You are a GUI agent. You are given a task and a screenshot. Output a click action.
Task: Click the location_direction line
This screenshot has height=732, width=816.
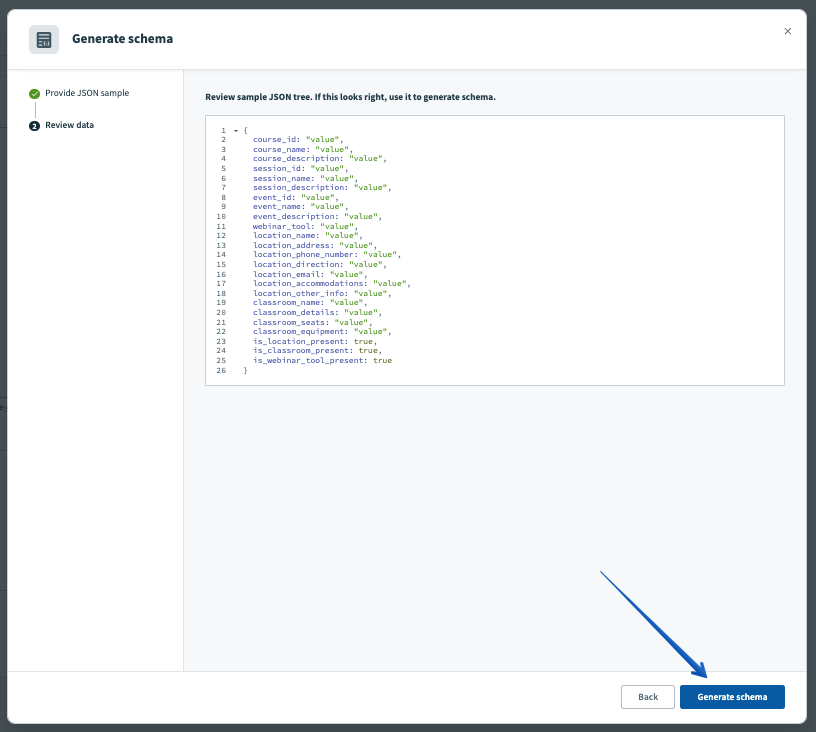click(320, 264)
